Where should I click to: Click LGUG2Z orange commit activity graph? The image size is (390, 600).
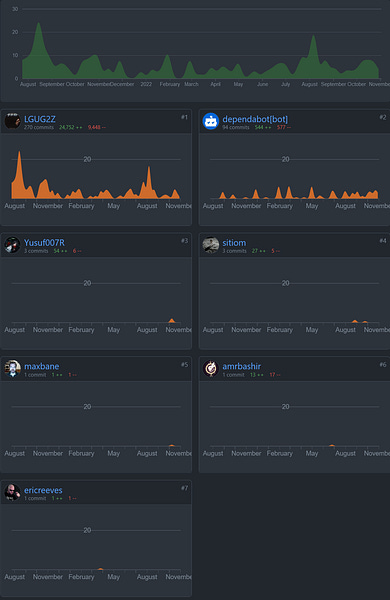pyautogui.click(x=96, y=175)
